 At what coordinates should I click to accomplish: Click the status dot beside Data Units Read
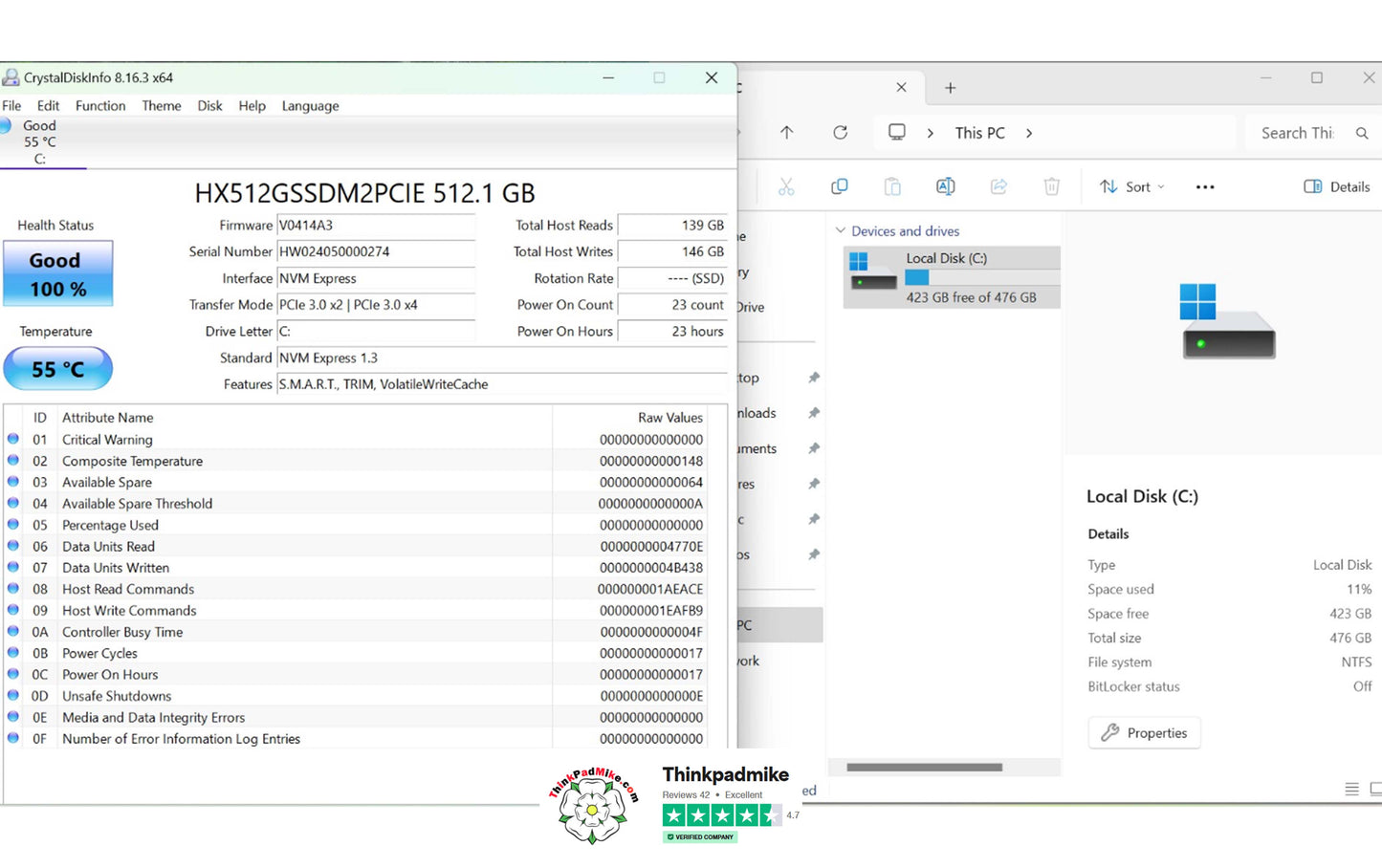click(13, 546)
